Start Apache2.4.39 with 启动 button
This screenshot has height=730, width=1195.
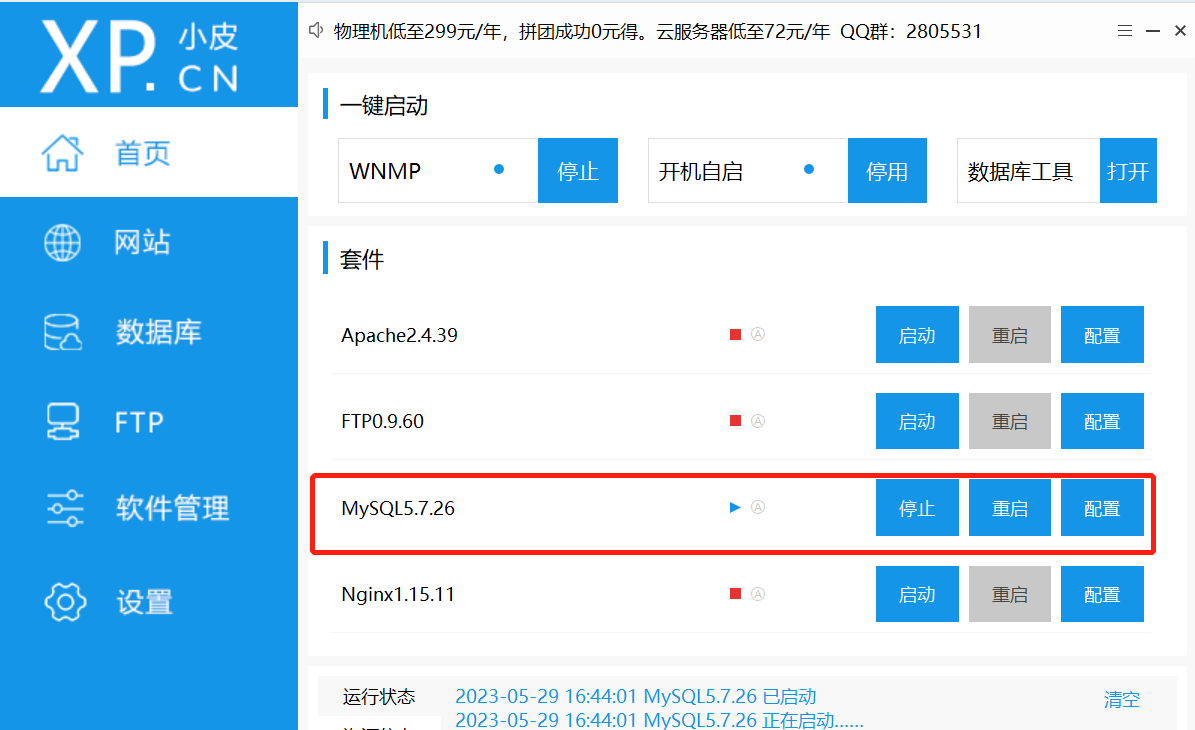(x=917, y=335)
